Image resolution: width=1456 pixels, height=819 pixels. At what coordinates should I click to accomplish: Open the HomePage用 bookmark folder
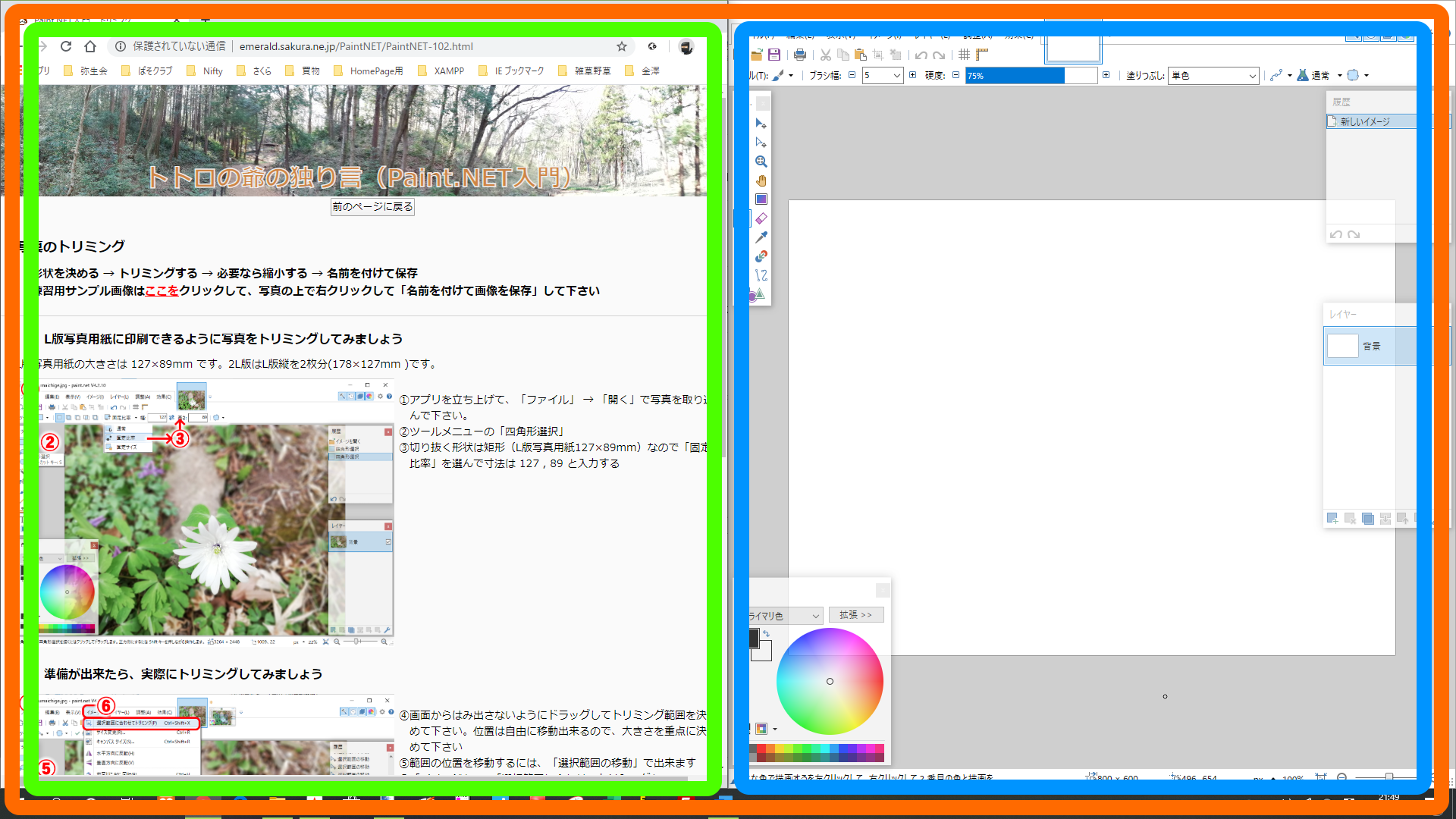click(x=369, y=71)
